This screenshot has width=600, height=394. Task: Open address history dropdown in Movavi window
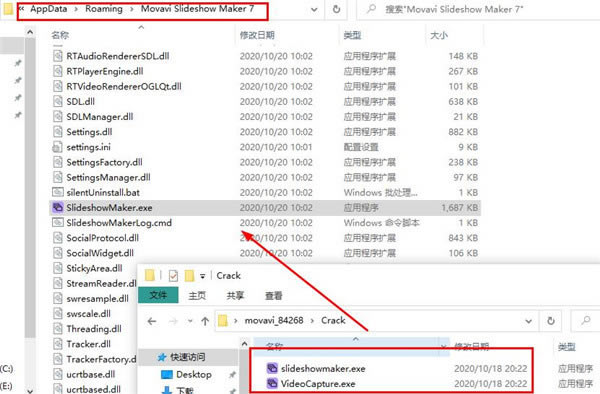click(314, 10)
